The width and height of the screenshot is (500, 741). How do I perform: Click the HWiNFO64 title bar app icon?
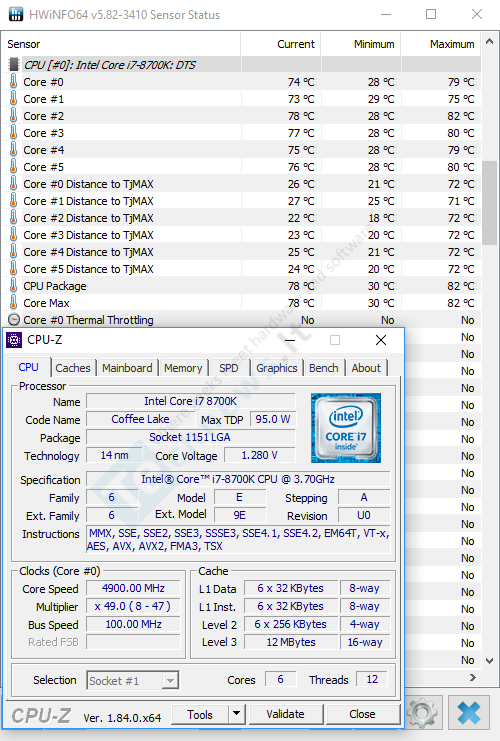point(16,14)
